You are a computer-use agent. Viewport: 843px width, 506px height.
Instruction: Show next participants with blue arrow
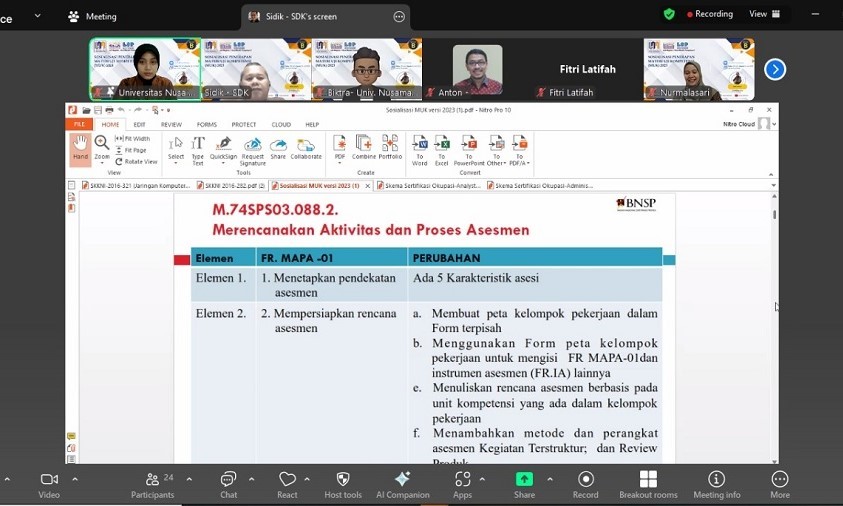[x=775, y=69]
